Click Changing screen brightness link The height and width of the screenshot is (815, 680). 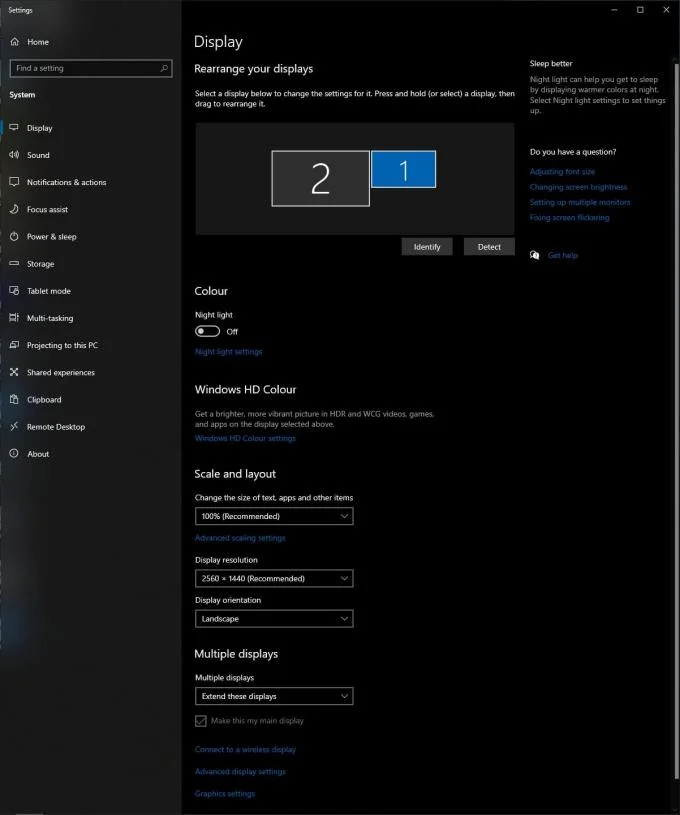click(578, 187)
